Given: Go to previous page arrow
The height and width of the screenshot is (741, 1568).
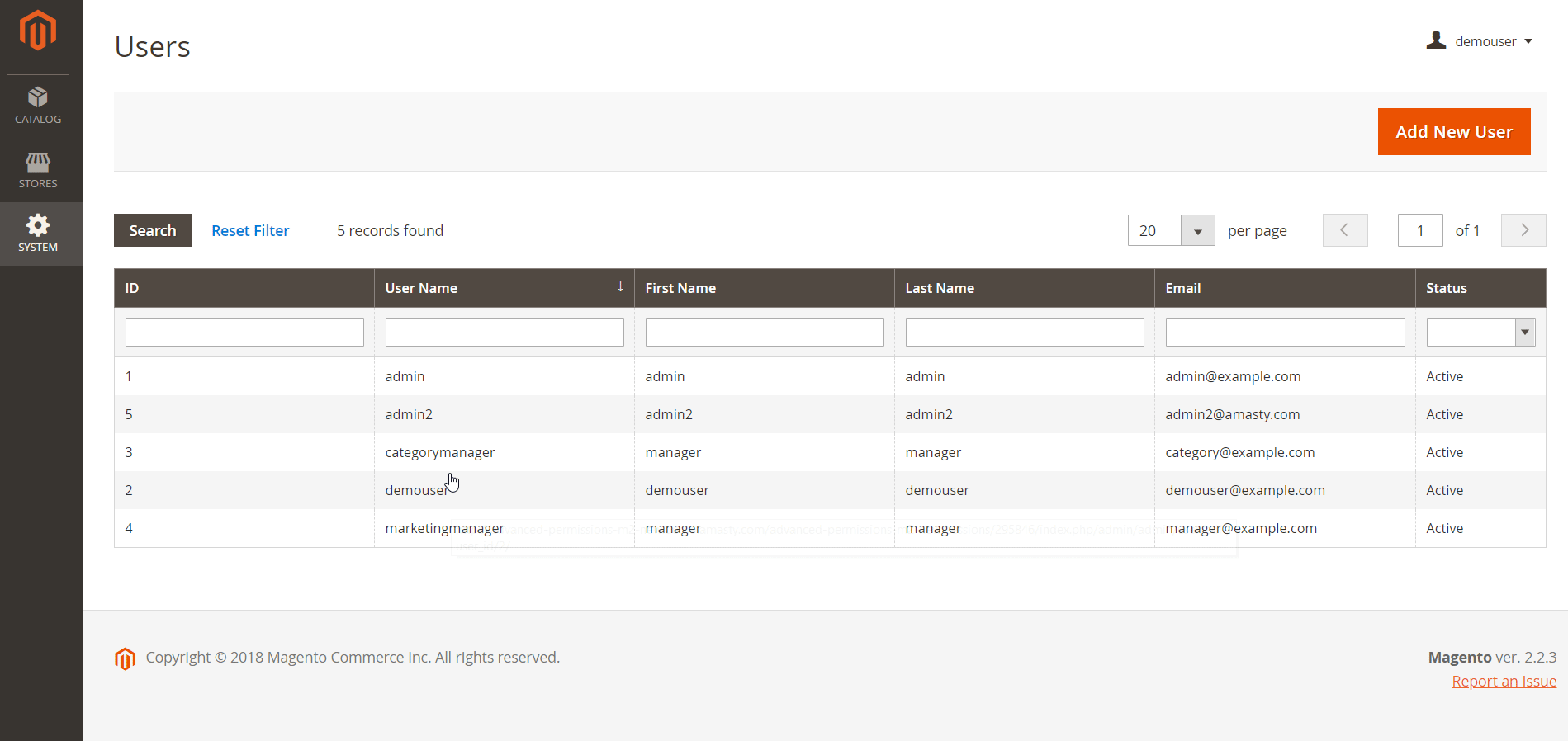Looking at the screenshot, I should (1344, 230).
